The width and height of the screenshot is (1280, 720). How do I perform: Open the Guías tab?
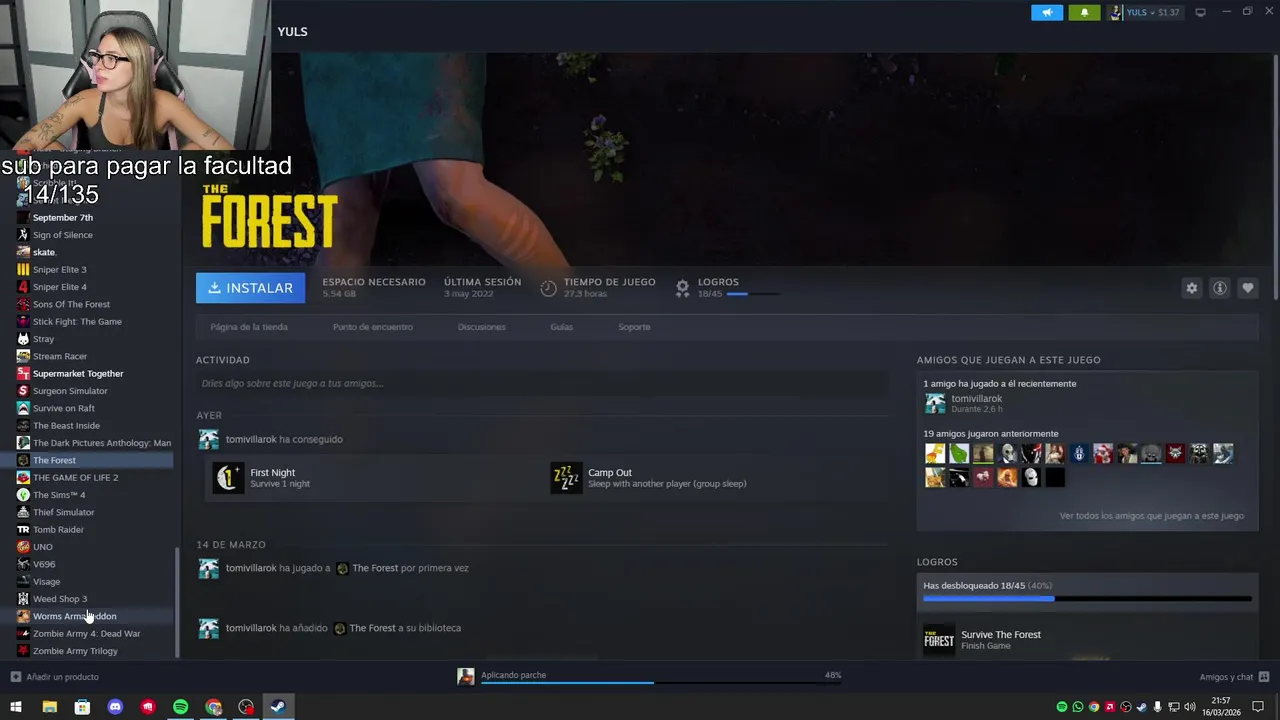pos(561,327)
